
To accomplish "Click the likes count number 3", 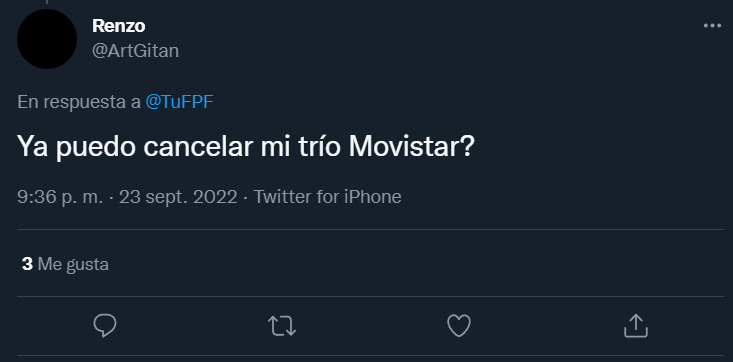I will point(27,264).
